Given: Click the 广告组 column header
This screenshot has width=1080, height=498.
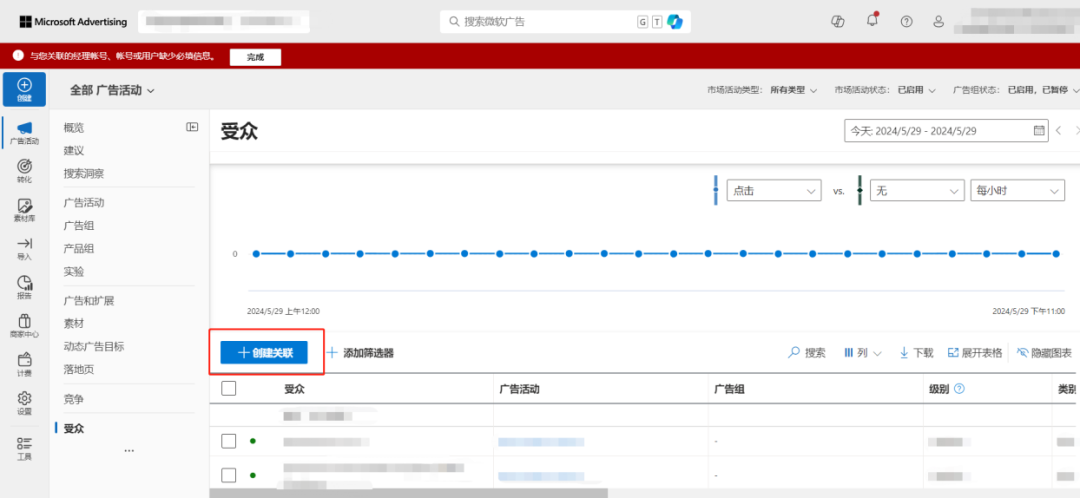Looking at the screenshot, I should [x=727, y=389].
